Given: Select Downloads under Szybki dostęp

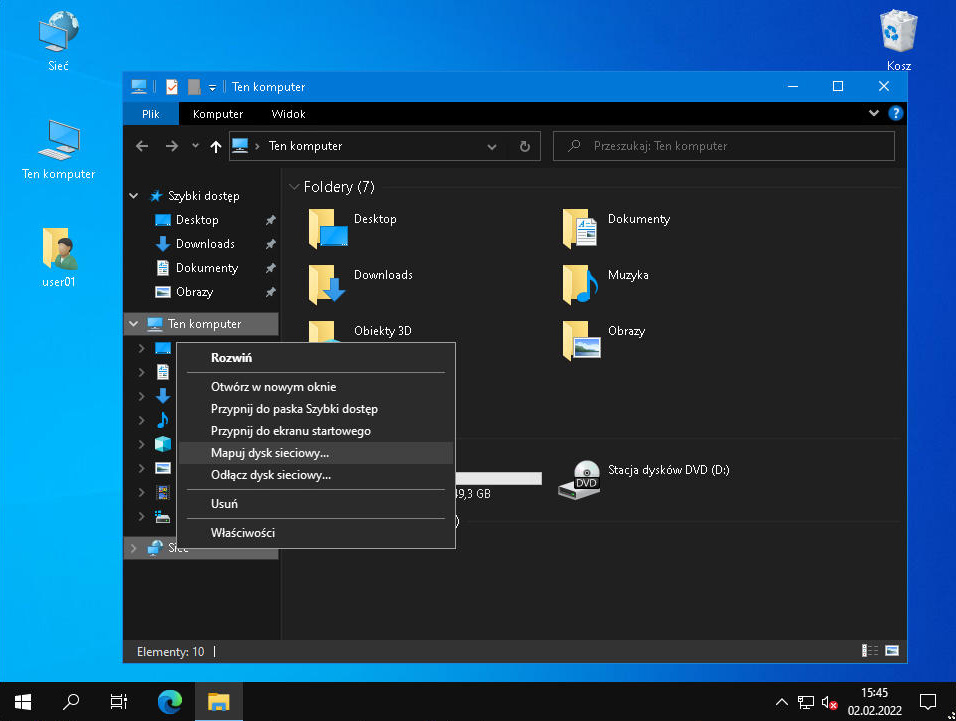Looking at the screenshot, I should 205,244.
